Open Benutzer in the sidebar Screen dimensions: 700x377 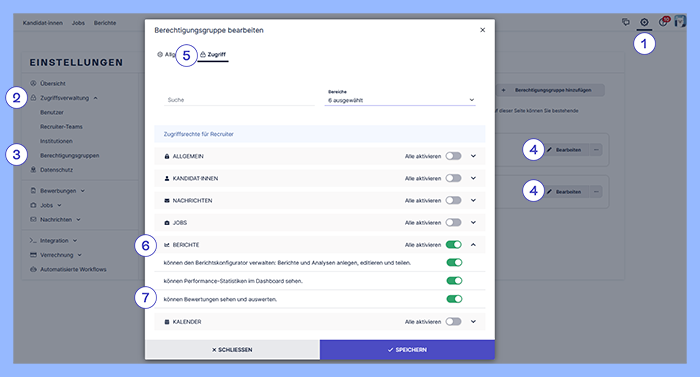(x=52, y=112)
